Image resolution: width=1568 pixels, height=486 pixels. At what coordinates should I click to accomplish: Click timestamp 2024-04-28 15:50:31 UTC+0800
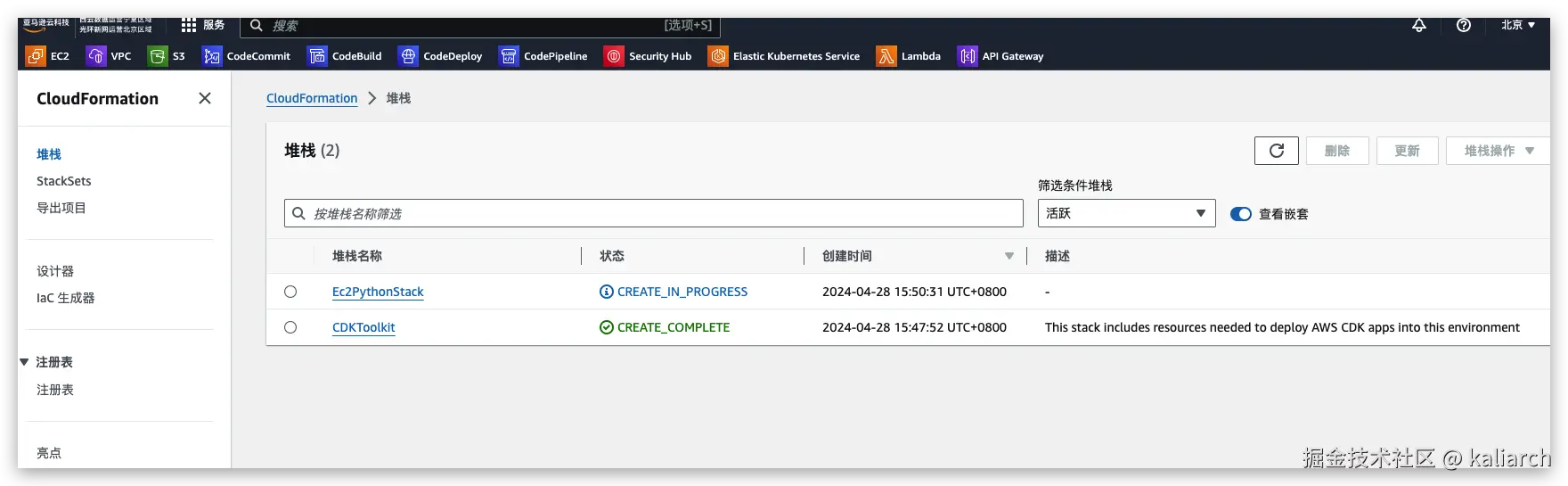[914, 292]
